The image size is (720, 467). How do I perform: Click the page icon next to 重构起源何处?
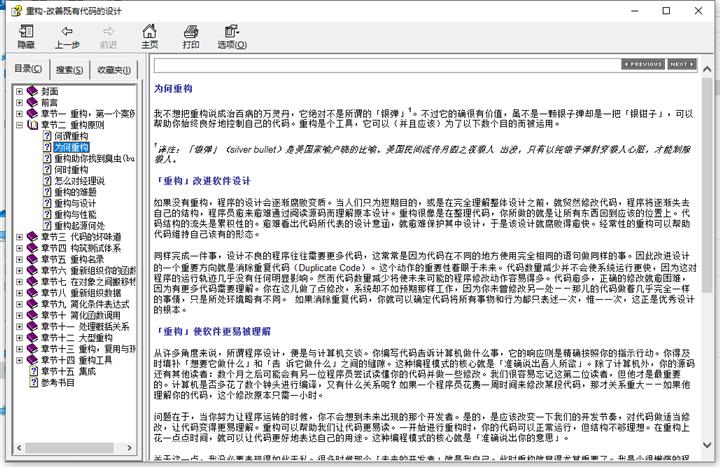click(x=47, y=225)
